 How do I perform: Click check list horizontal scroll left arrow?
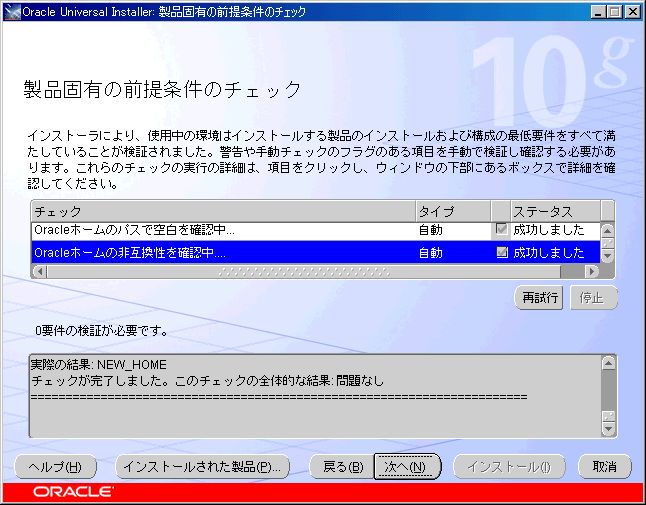click(40, 271)
